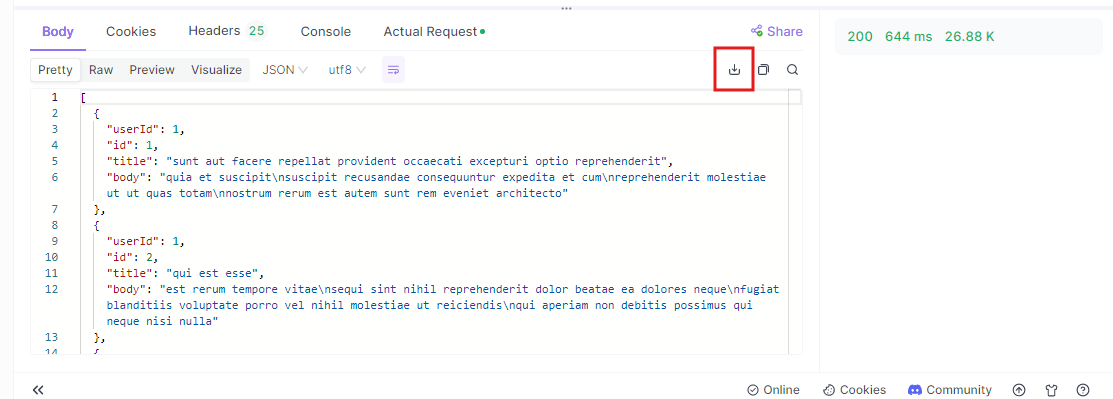Click the 200 status code

(x=860, y=36)
